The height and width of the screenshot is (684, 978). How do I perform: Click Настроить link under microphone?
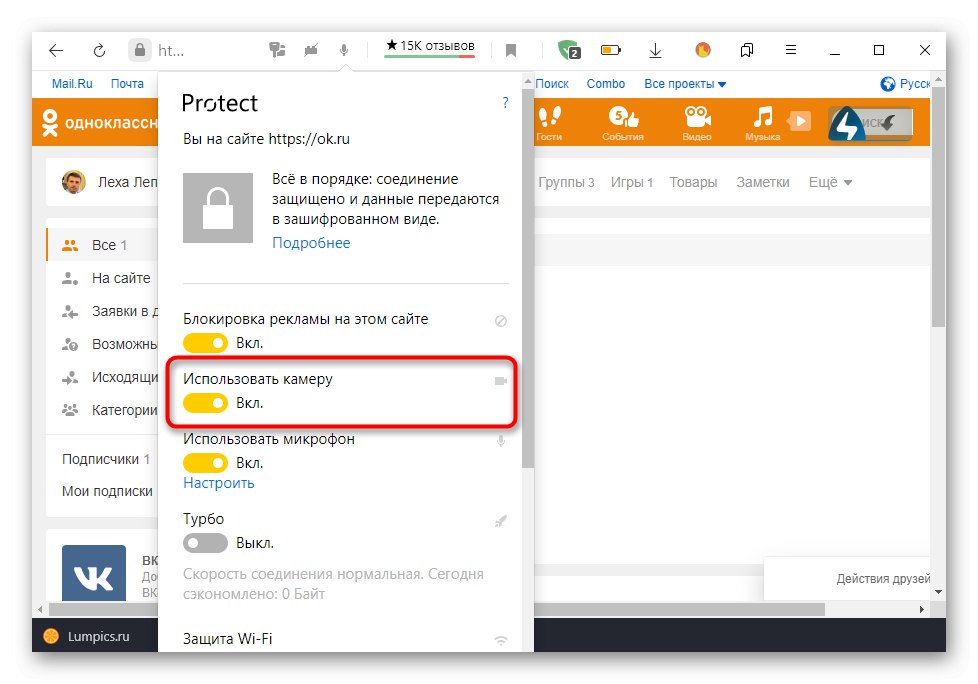click(218, 483)
